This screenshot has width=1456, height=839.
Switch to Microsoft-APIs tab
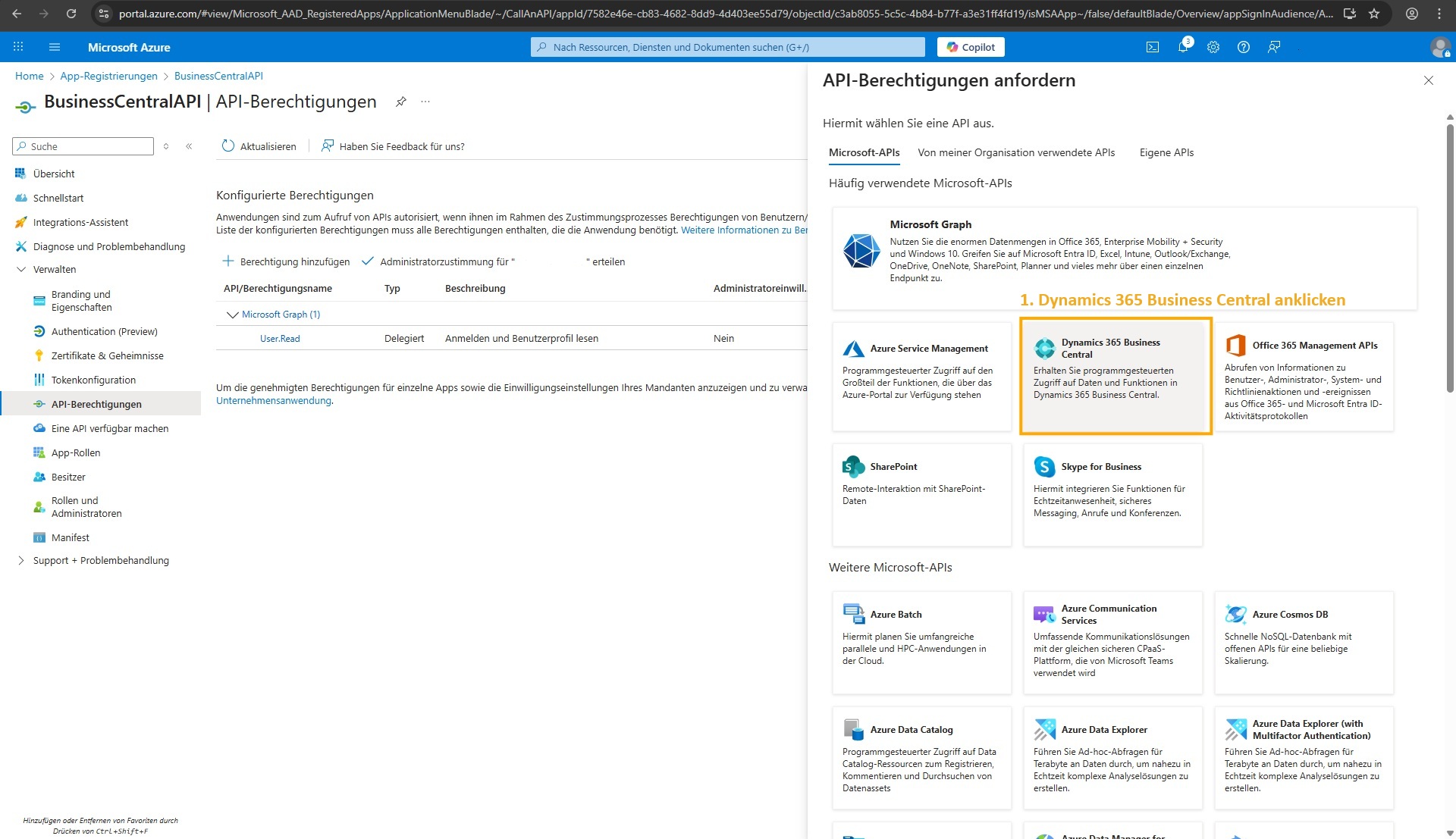click(864, 152)
